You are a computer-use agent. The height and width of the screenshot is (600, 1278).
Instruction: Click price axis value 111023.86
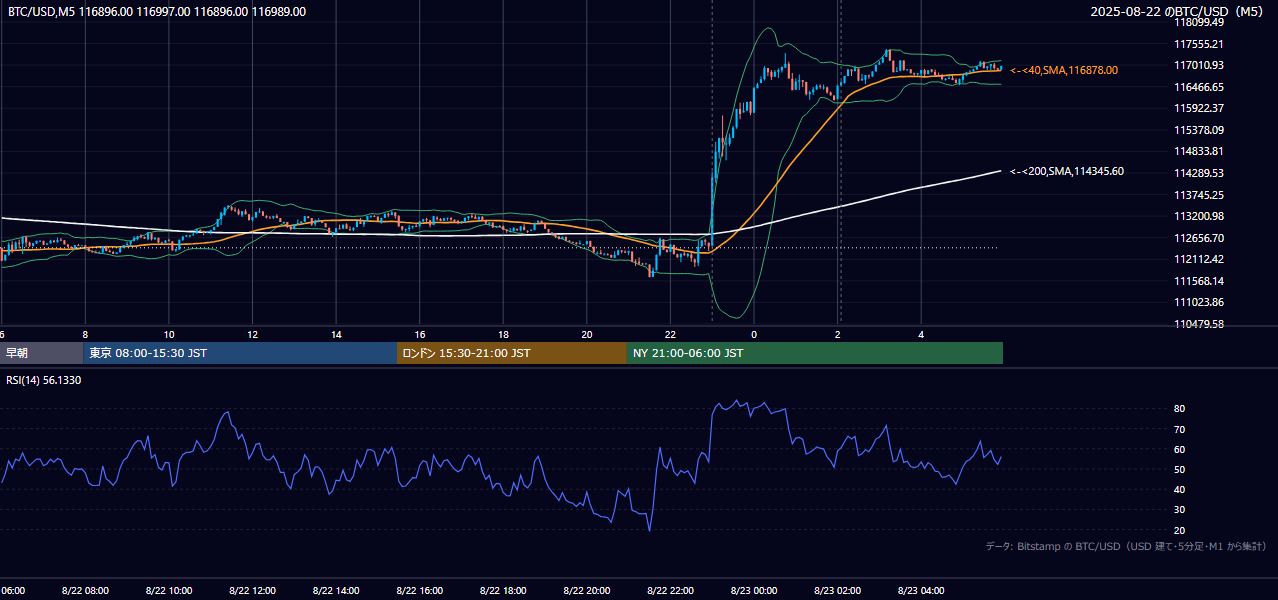[1199, 302]
